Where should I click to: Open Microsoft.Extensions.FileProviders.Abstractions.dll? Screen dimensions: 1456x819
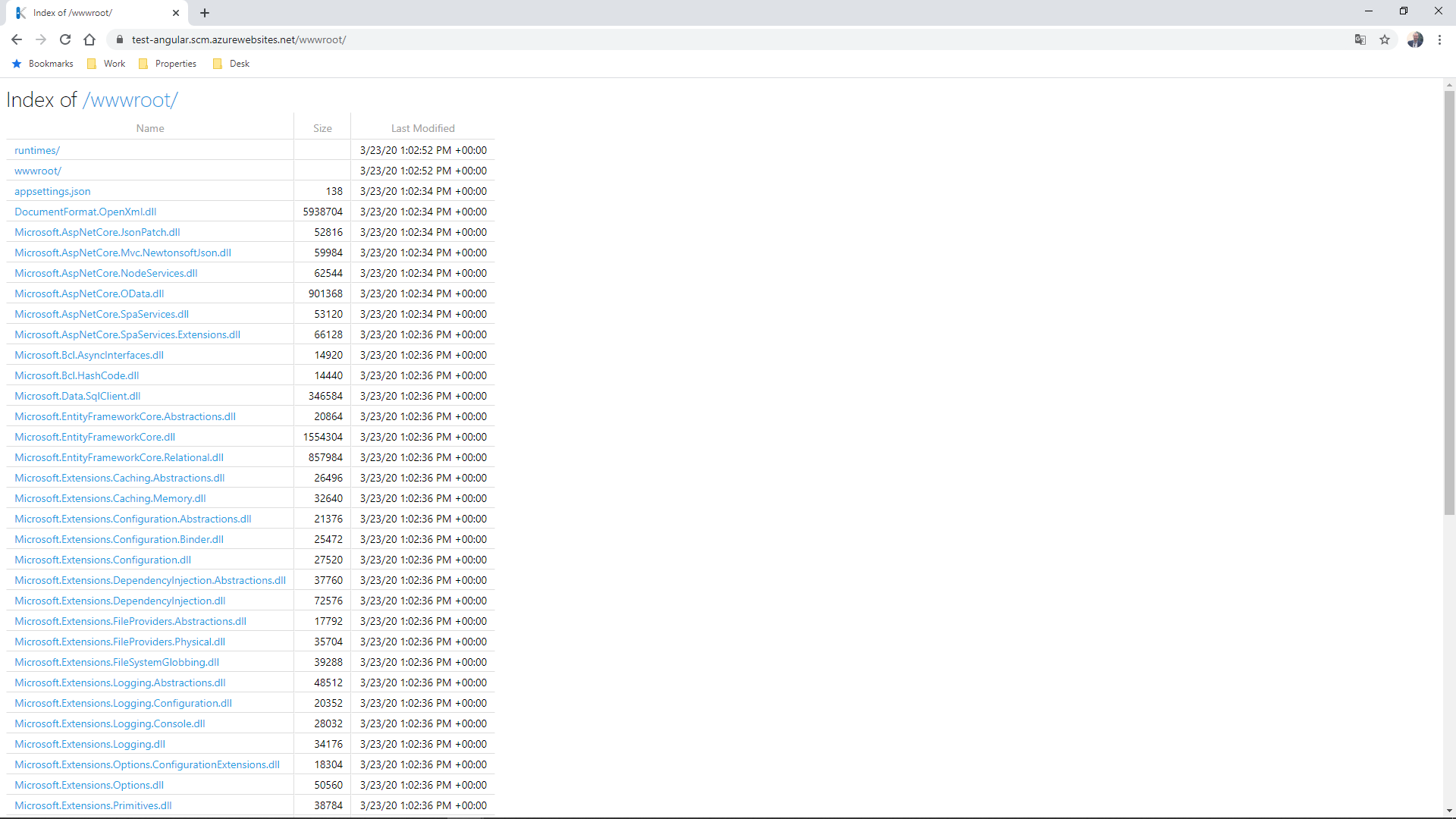point(130,621)
